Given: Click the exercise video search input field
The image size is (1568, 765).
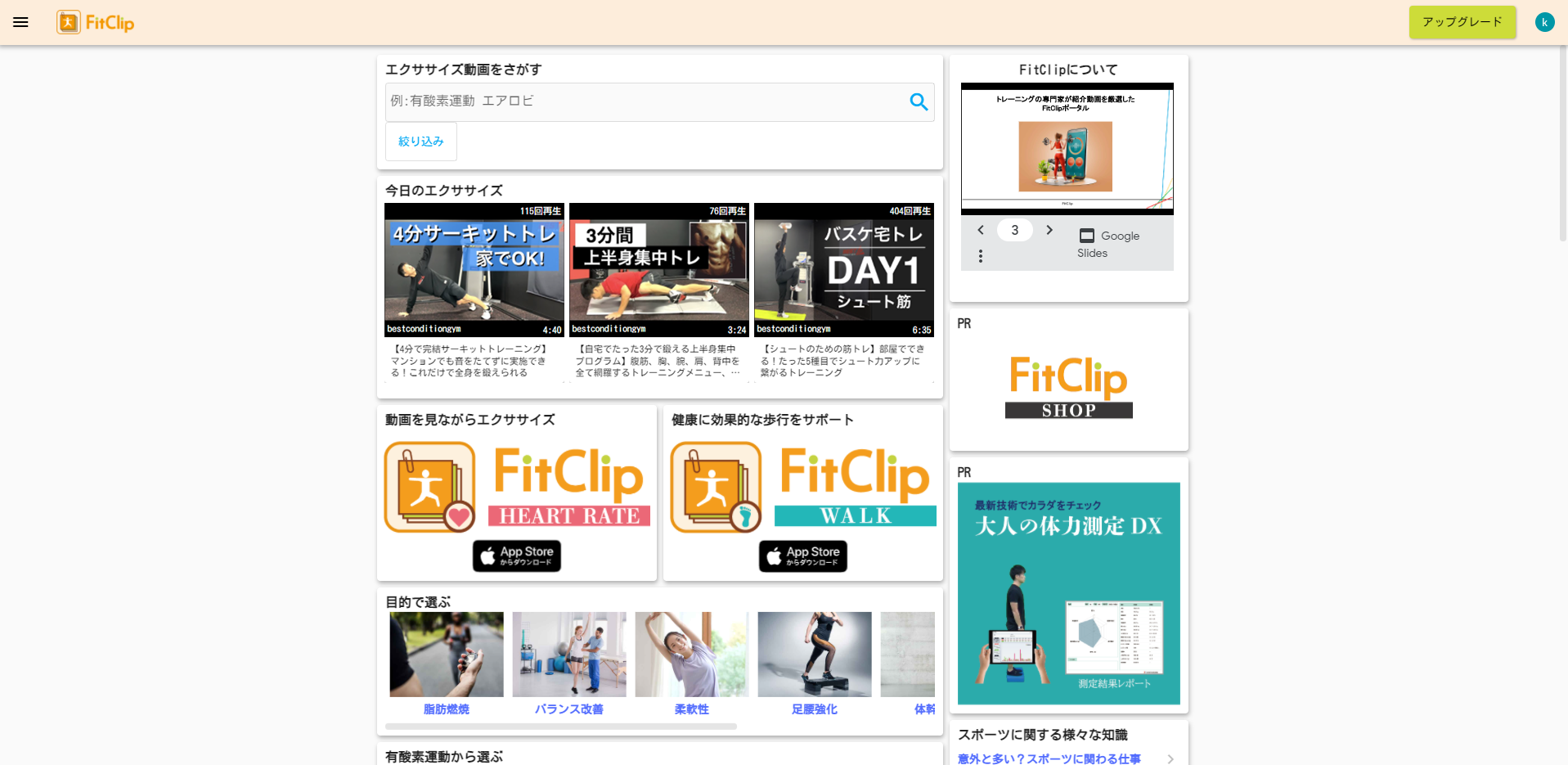Looking at the screenshot, I should tap(646, 101).
